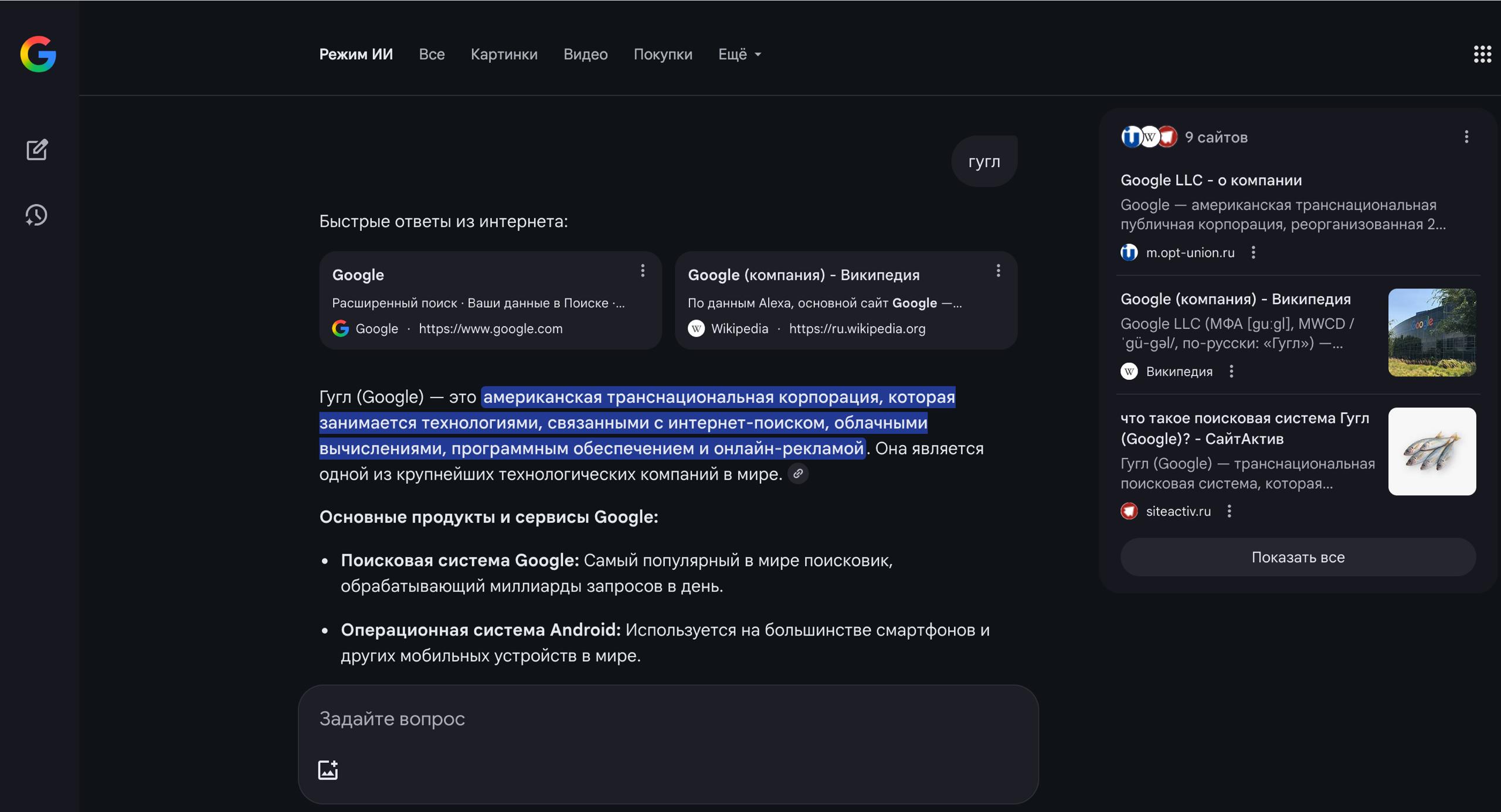Open more options next to m.opt-union.ru
Image resolution: width=1501 pixels, height=812 pixels.
(1253, 253)
